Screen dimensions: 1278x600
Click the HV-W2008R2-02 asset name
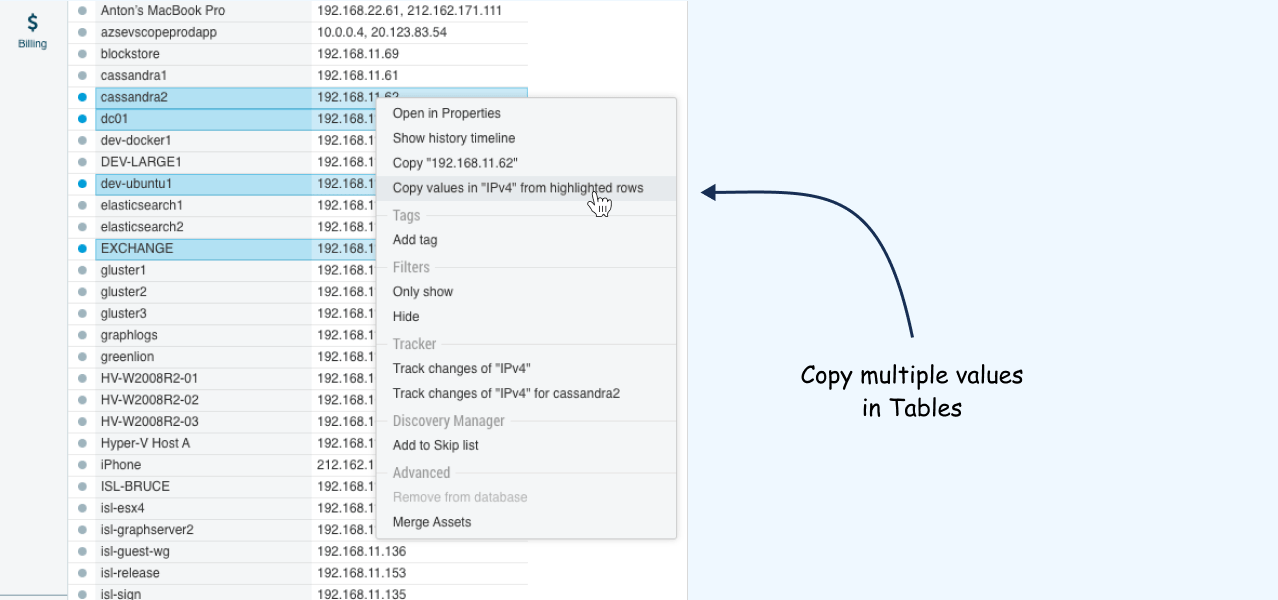pyautogui.click(x=150, y=400)
